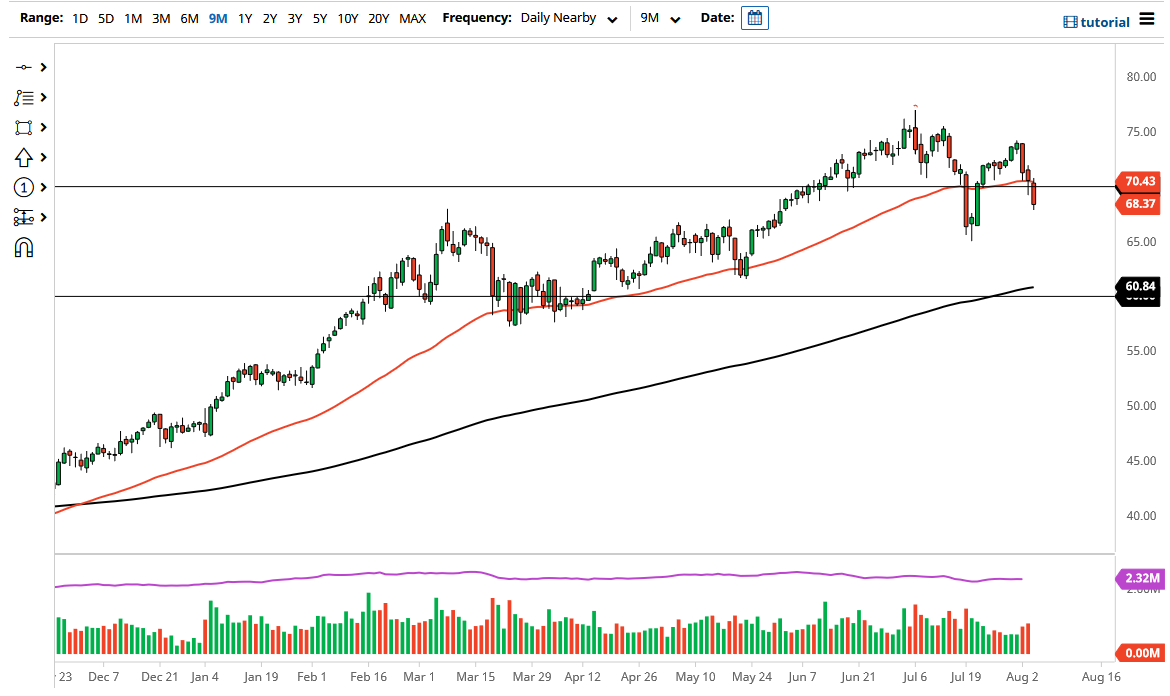Select the 3M range tab
The height and width of the screenshot is (696, 1170).
pos(162,18)
